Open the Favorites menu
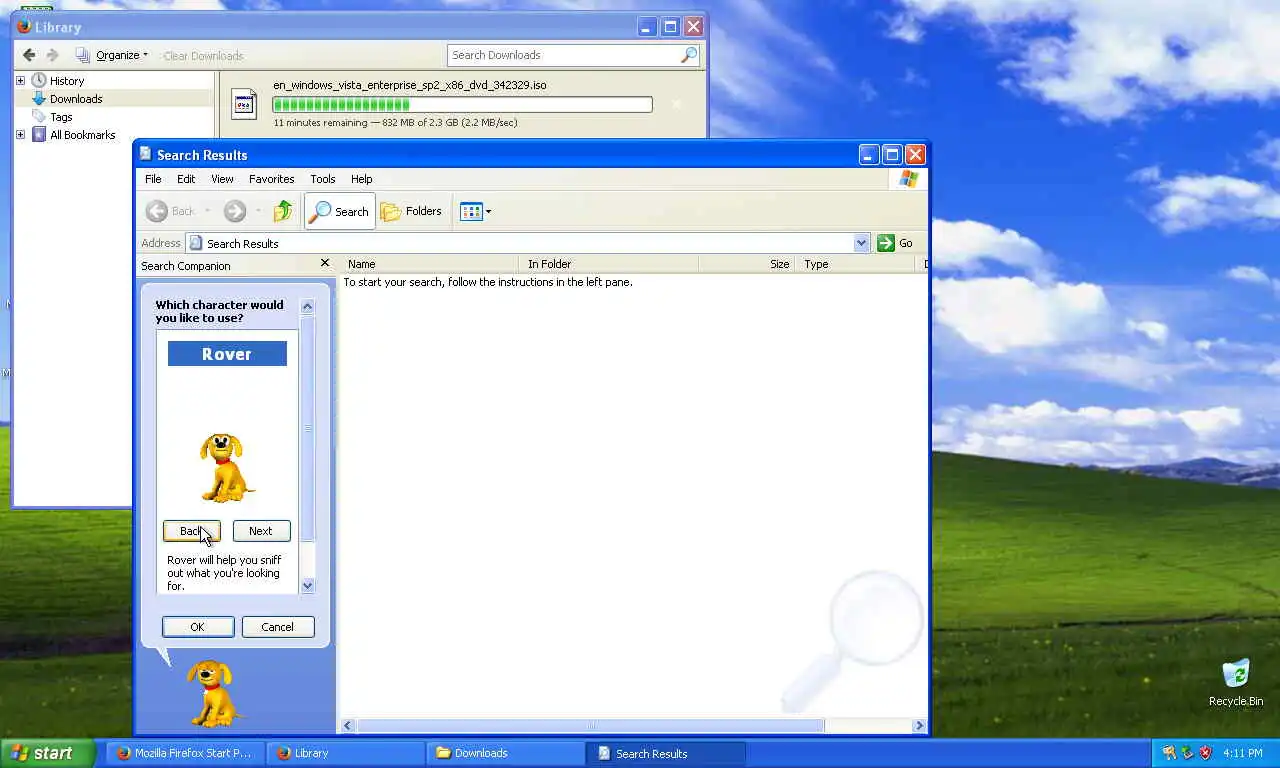Image resolution: width=1280 pixels, height=768 pixels. 272,179
